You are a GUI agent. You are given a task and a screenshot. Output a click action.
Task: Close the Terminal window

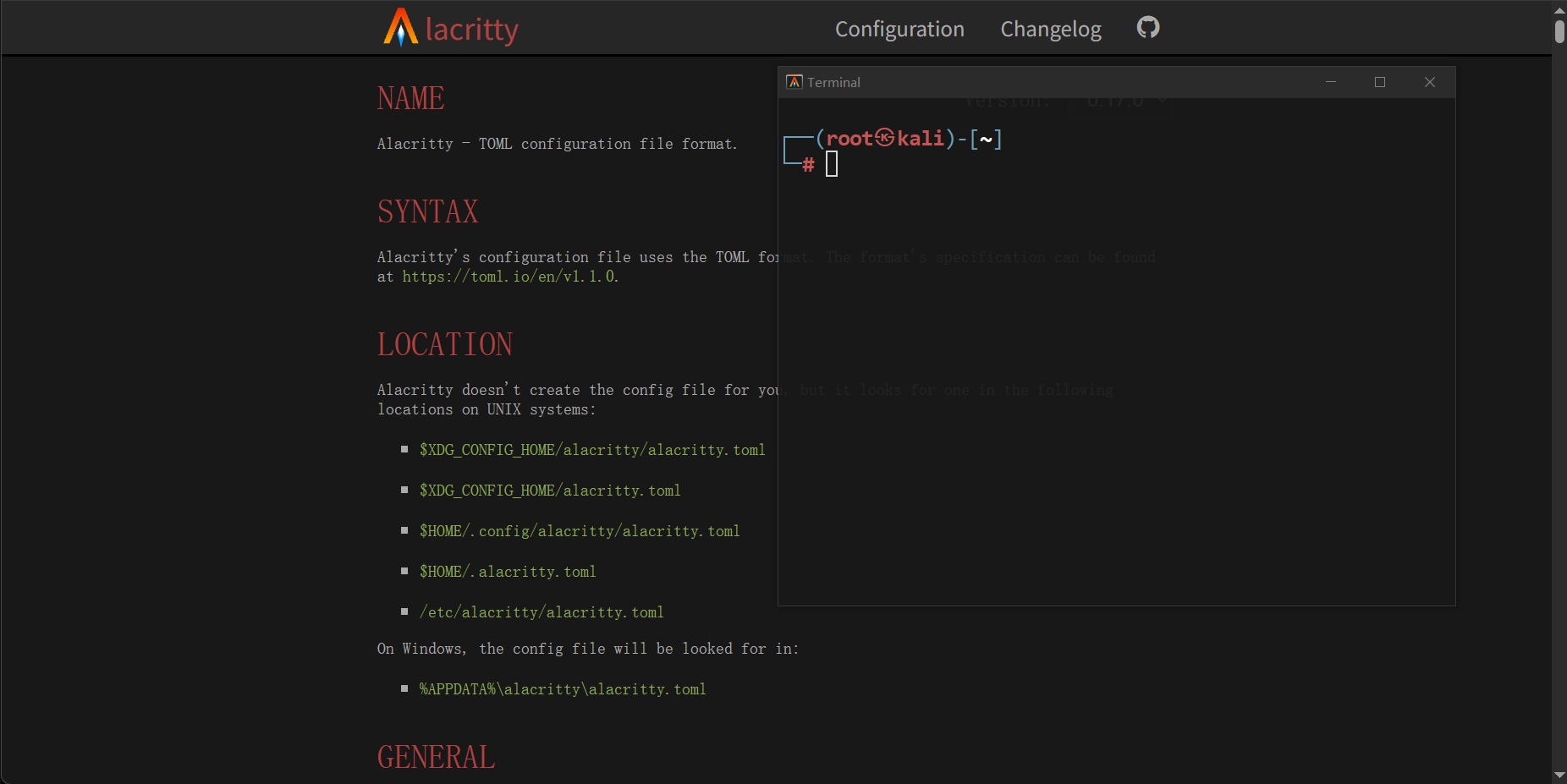tap(1430, 82)
